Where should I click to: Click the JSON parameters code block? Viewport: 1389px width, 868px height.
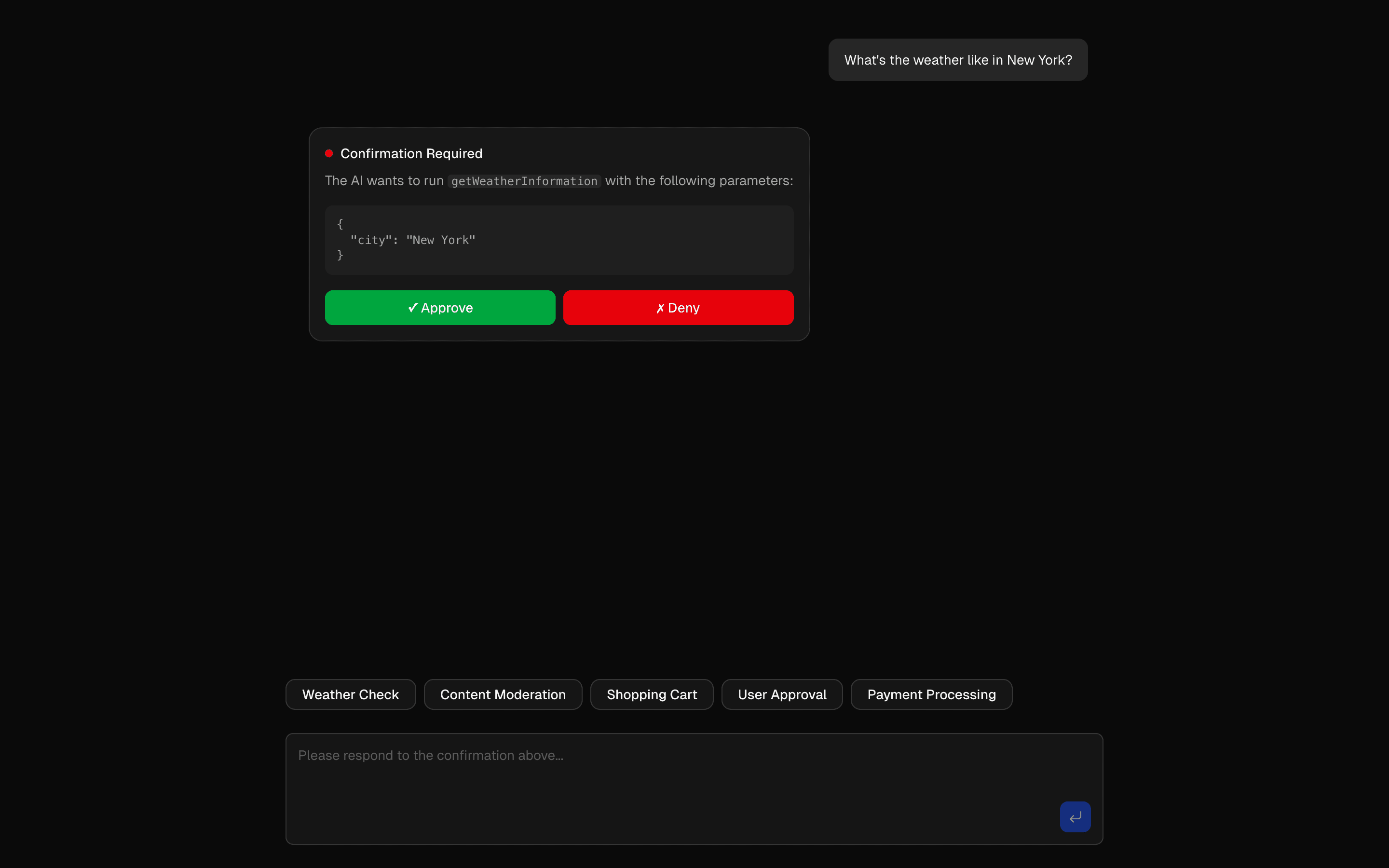tap(558, 239)
